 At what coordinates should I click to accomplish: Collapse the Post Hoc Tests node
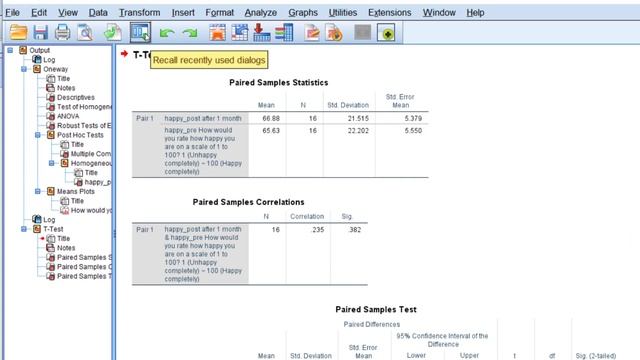coord(38,135)
